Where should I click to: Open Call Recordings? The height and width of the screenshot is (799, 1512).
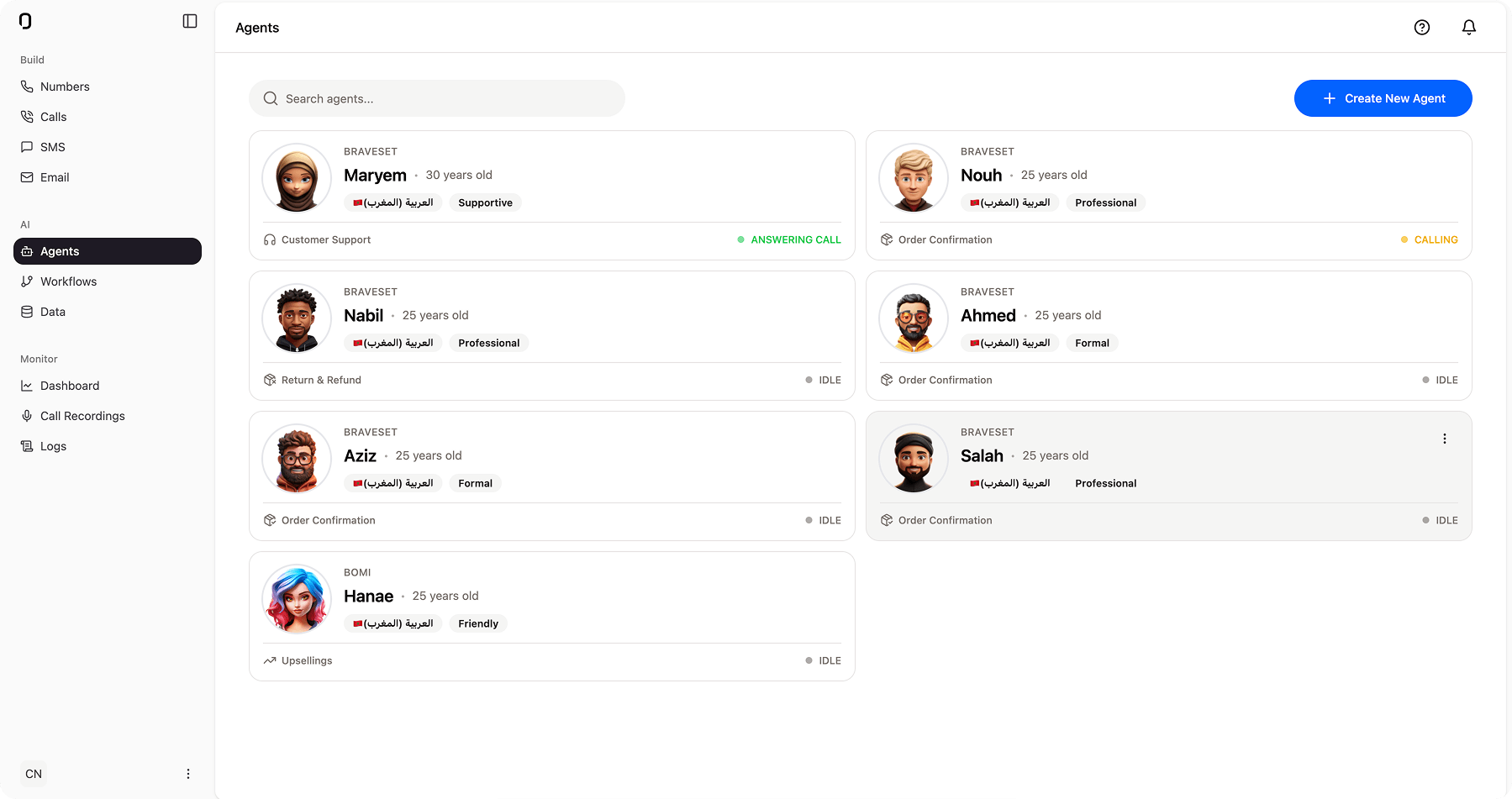coord(82,416)
